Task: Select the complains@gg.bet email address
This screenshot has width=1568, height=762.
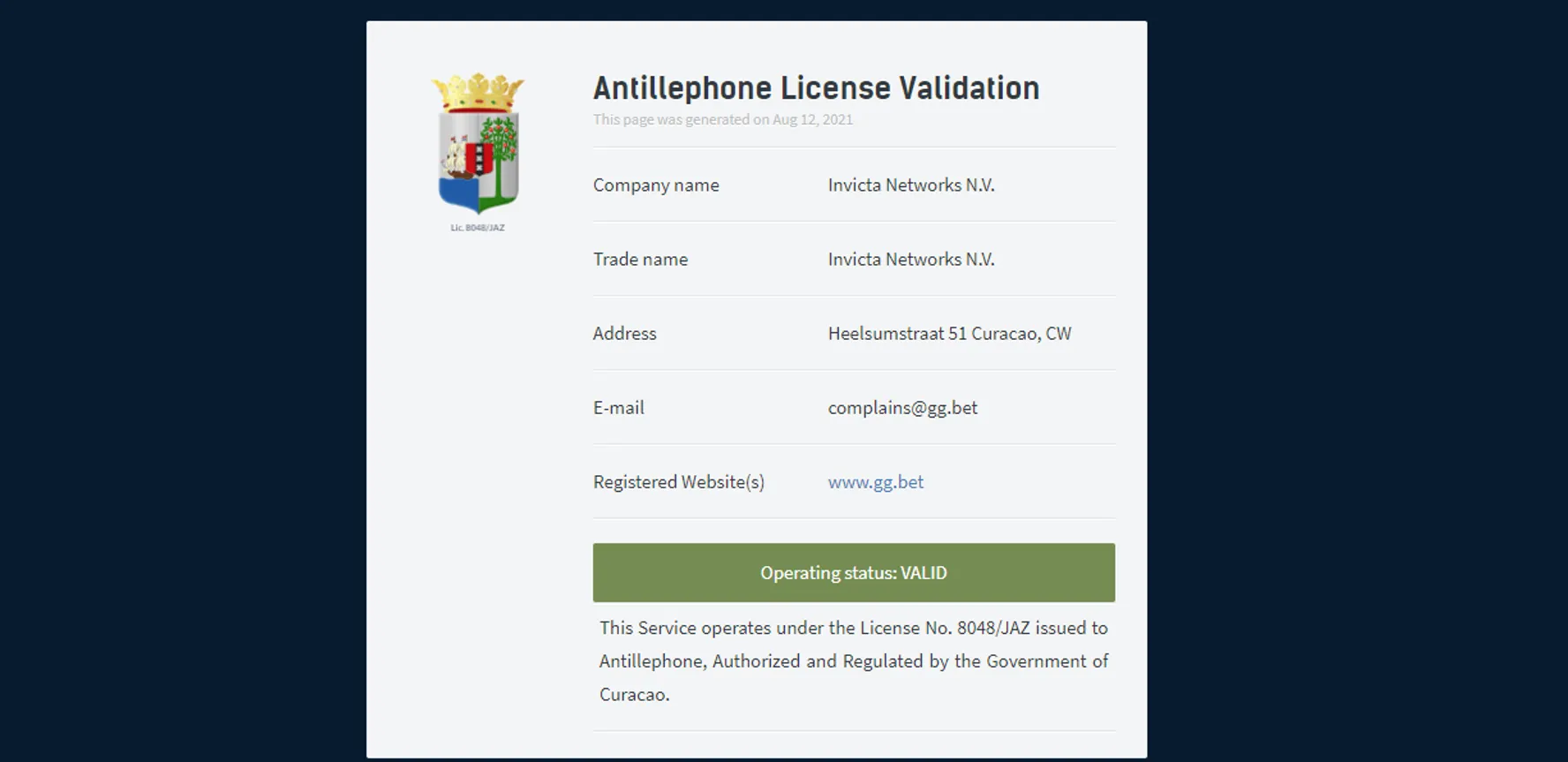Action: click(902, 408)
